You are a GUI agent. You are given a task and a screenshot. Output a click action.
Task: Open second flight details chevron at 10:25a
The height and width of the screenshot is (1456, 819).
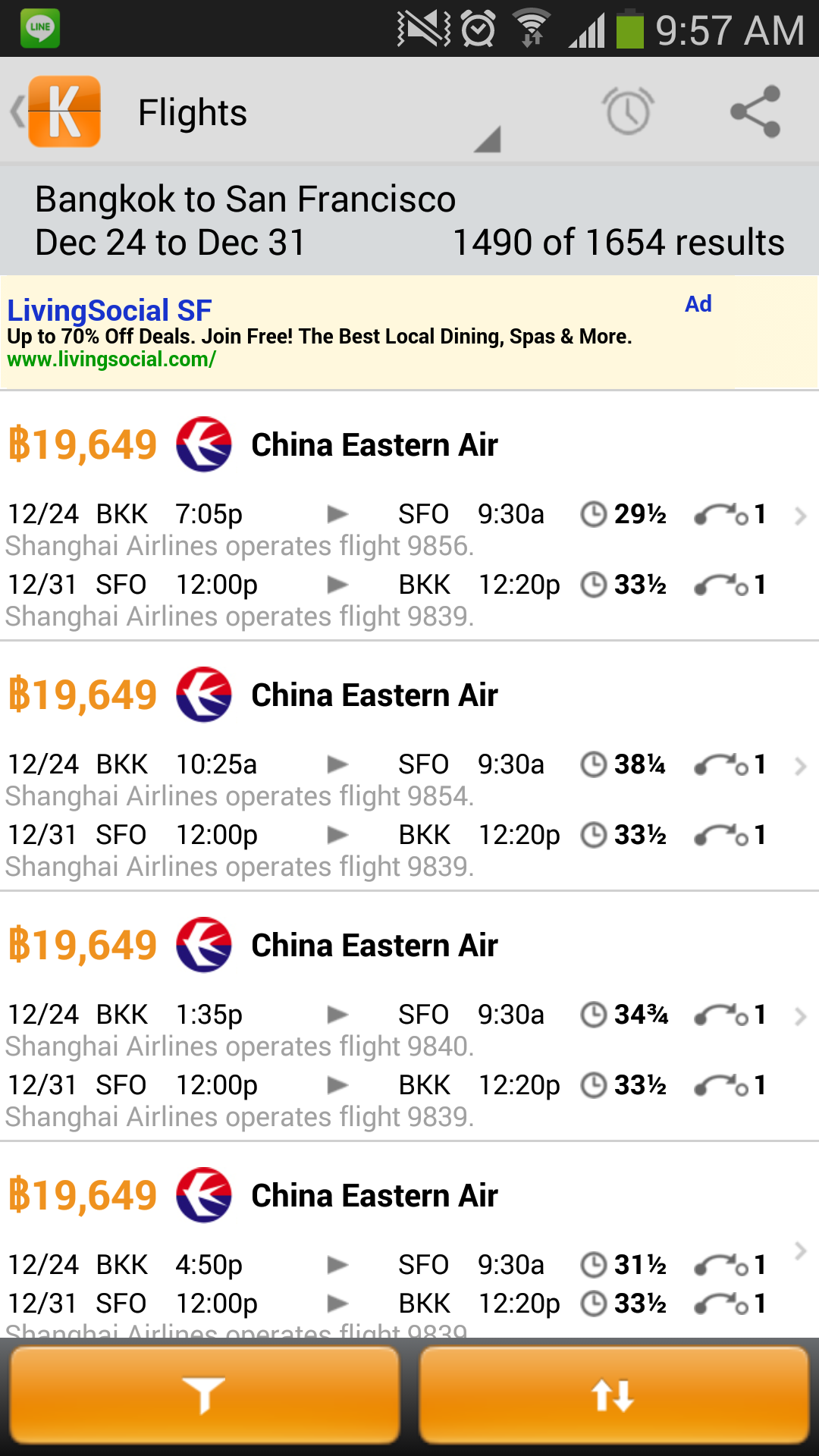point(800,767)
